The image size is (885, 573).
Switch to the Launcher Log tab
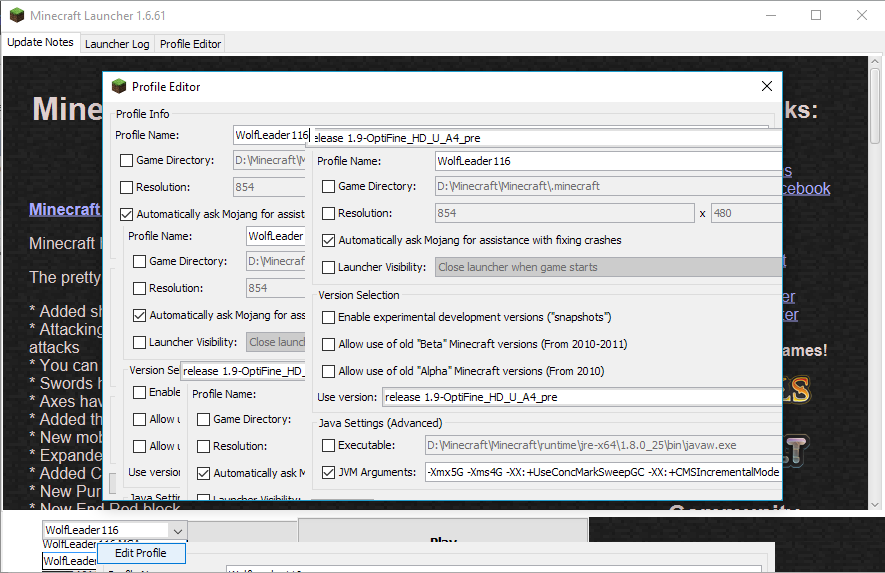117,44
